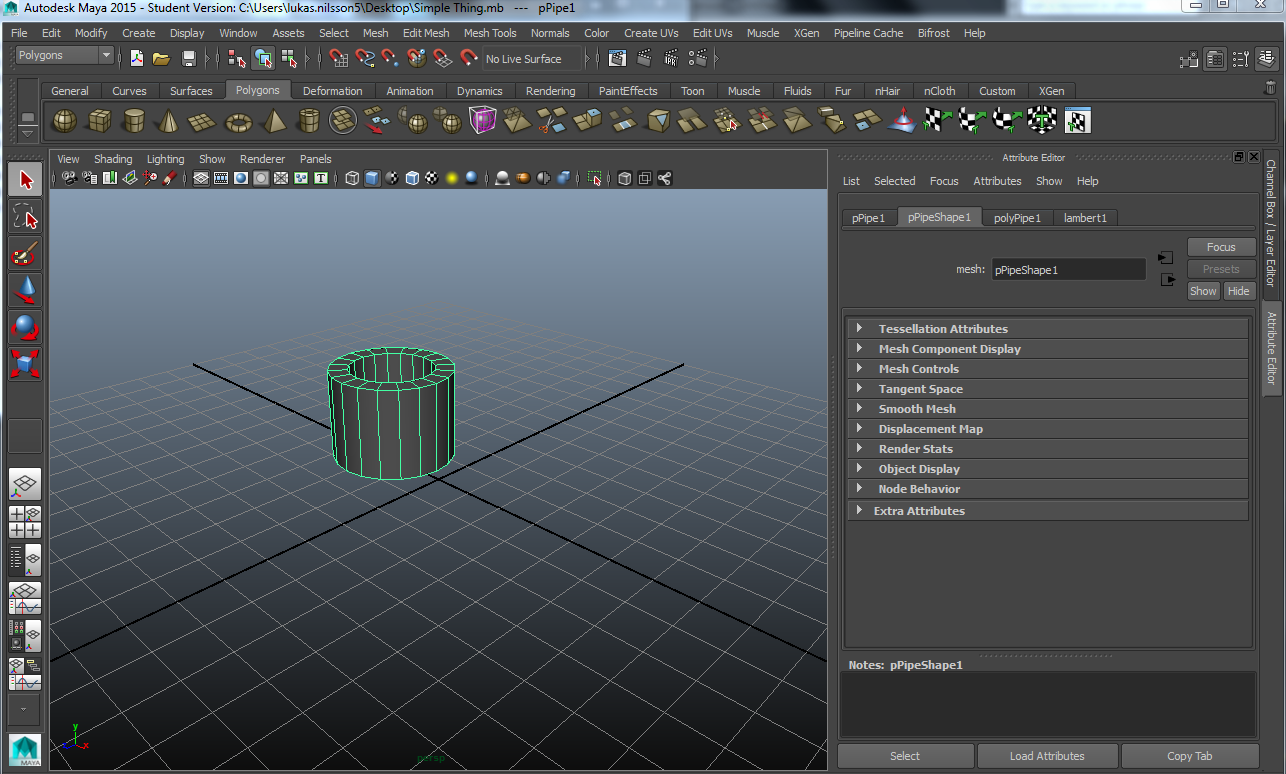The height and width of the screenshot is (774, 1286).
Task: Click the scissors polygon shelf icon
Action: (x=550, y=121)
